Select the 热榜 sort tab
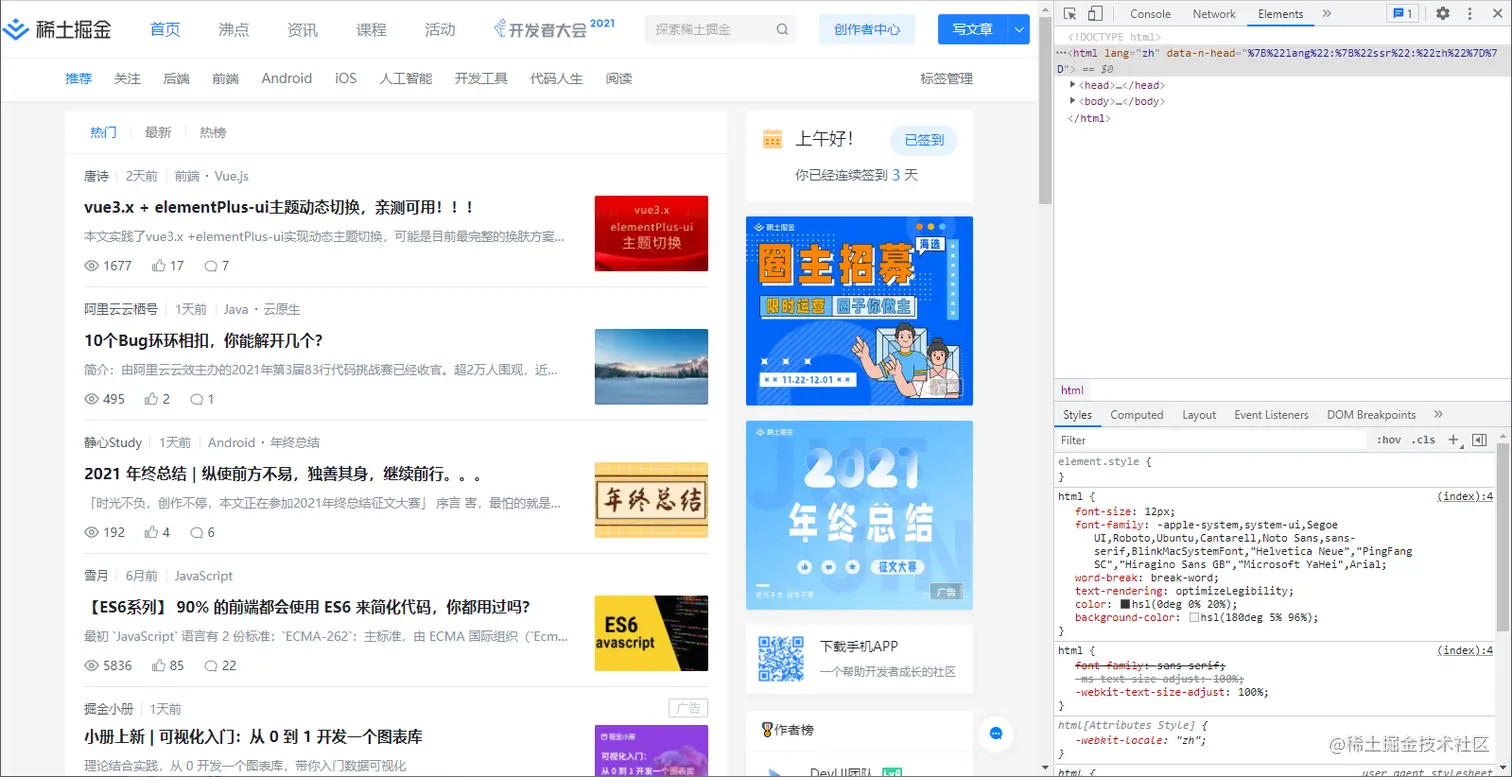Image resolution: width=1512 pixels, height=777 pixels. point(213,132)
